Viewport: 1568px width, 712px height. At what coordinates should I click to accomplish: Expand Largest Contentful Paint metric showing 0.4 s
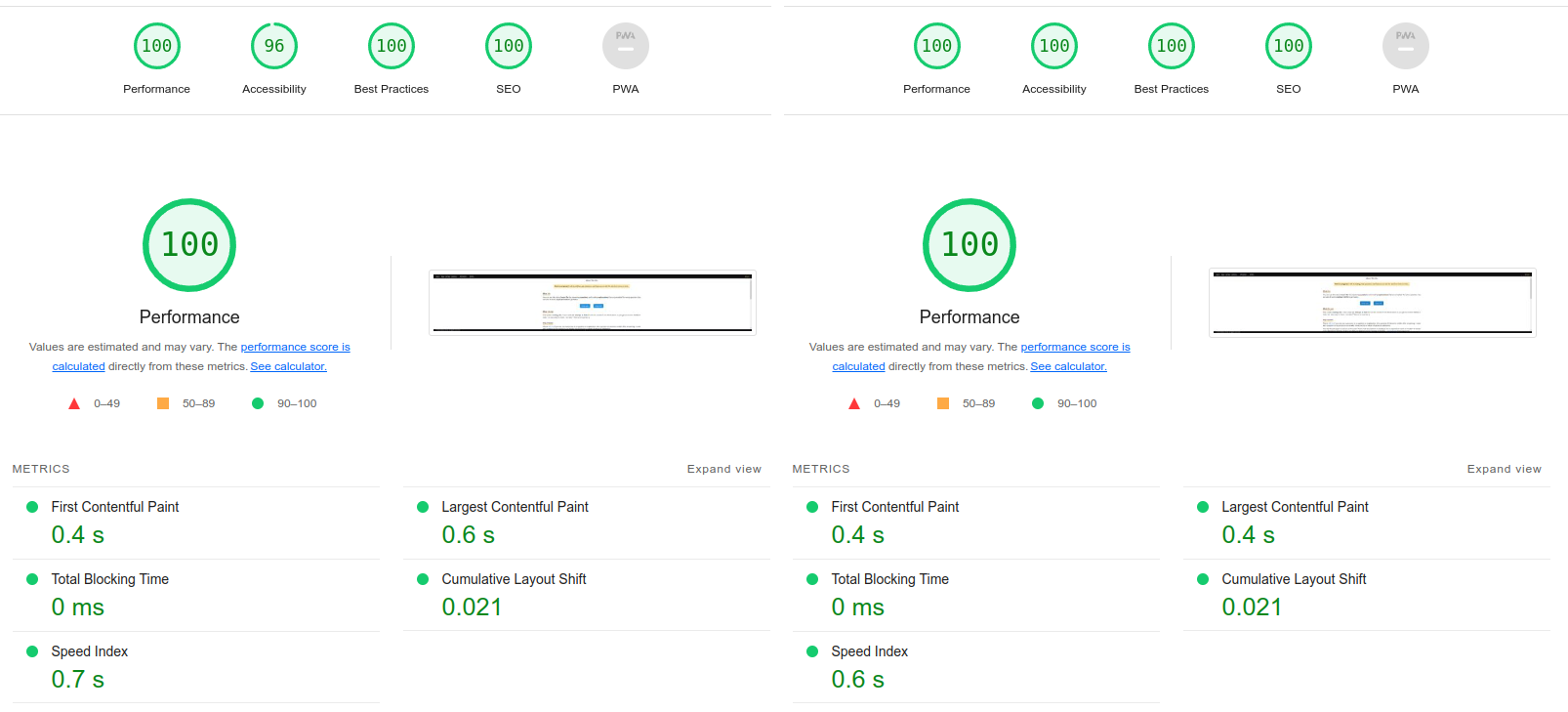tap(1295, 507)
